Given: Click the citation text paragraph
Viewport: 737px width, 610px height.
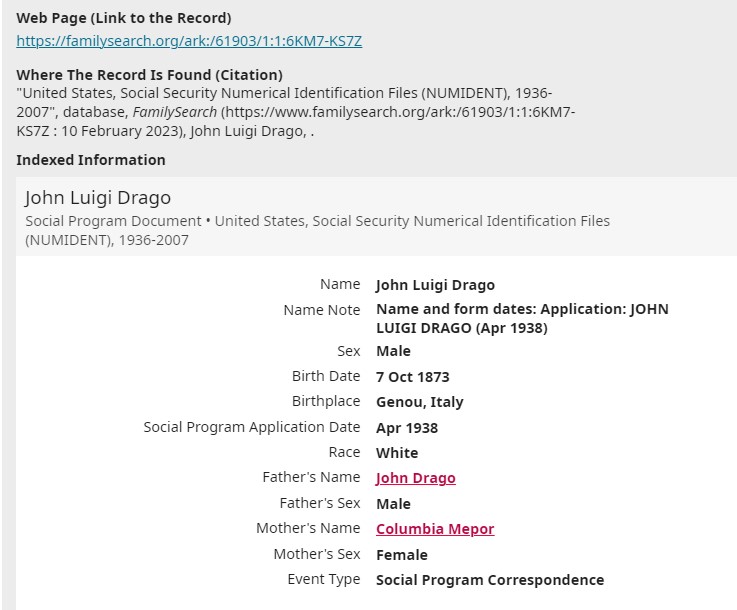Looking at the screenshot, I should pyautogui.click(x=296, y=112).
